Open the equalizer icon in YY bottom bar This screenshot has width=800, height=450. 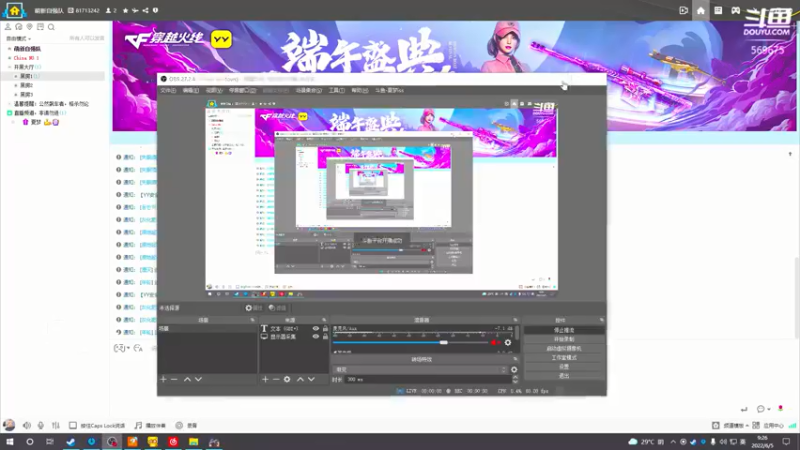(56, 425)
